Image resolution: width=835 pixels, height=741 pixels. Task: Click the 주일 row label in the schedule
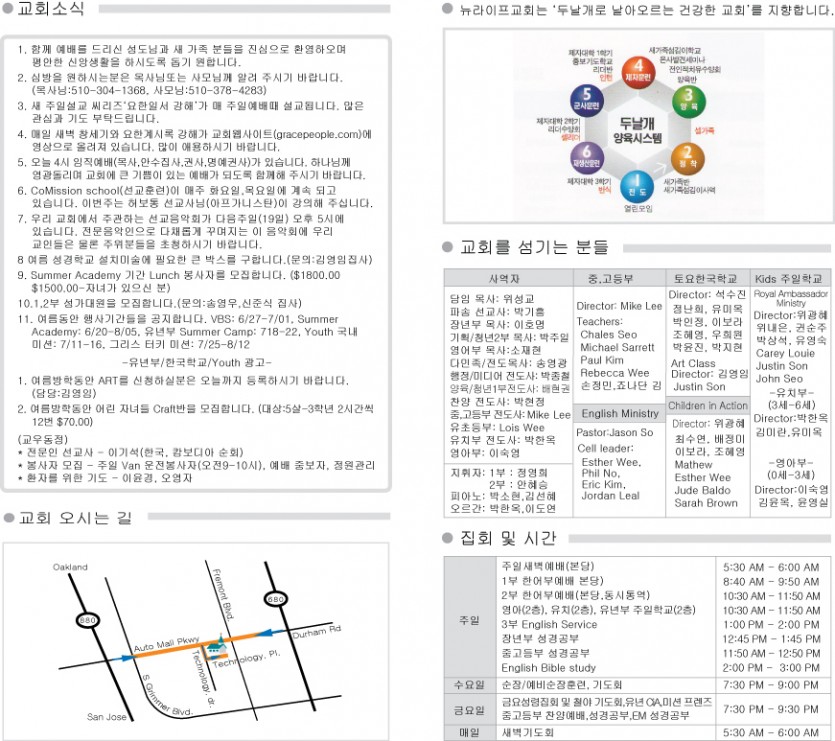click(x=469, y=620)
